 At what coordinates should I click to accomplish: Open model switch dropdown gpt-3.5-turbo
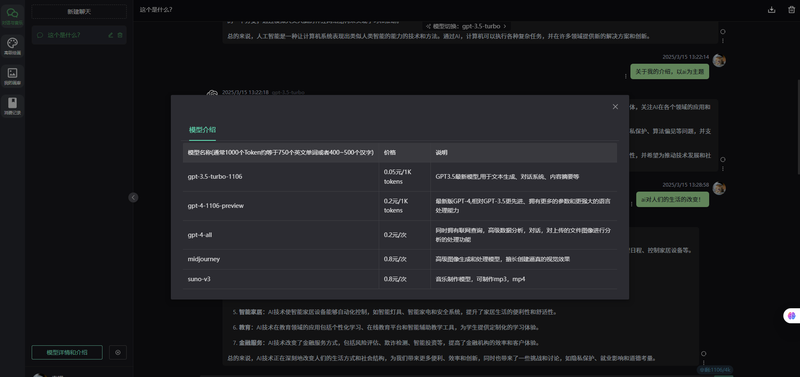[x=466, y=26]
